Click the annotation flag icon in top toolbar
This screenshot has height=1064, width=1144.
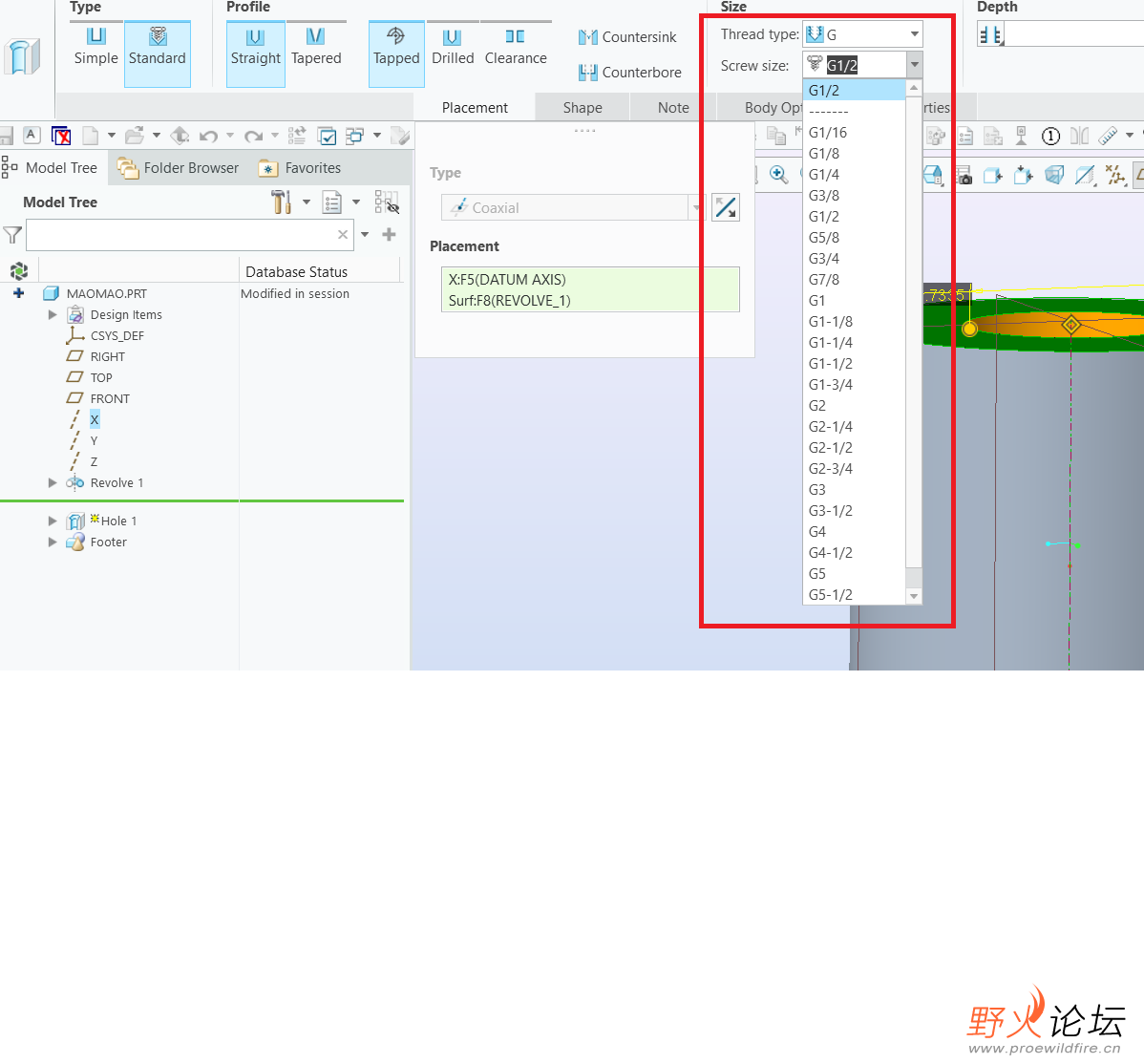(x=1022, y=136)
